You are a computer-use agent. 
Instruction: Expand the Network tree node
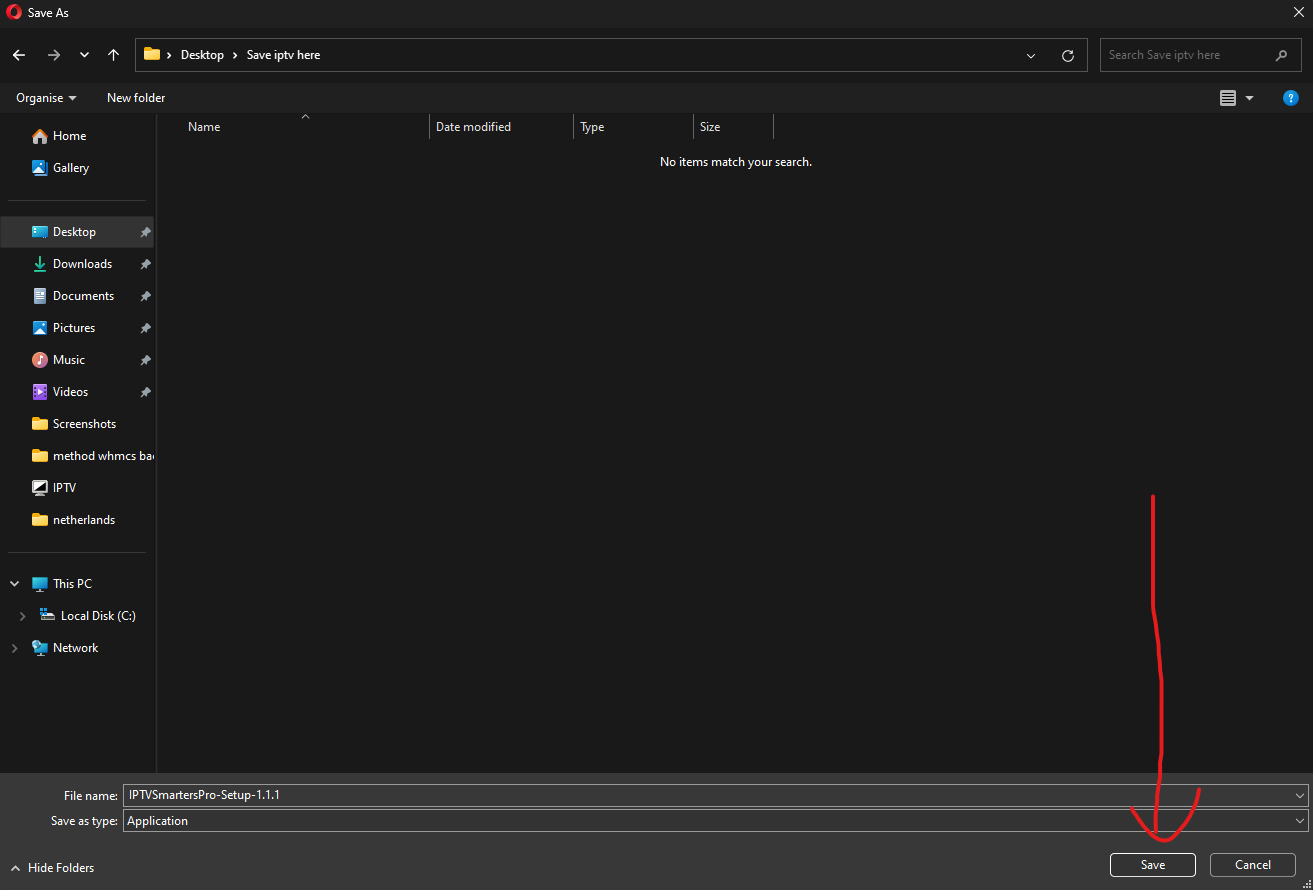point(14,648)
